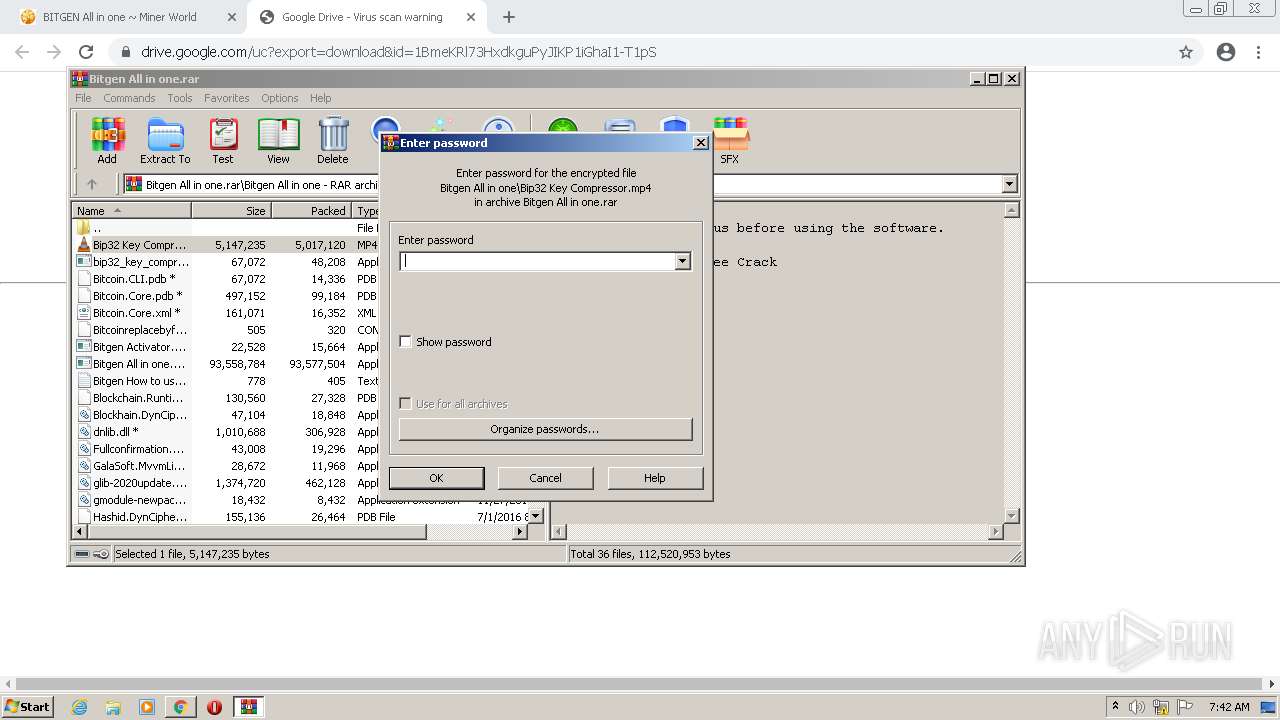Select Bitcoin.Core.xml file icon
1280x720 pixels.
click(x=84, y=313)
